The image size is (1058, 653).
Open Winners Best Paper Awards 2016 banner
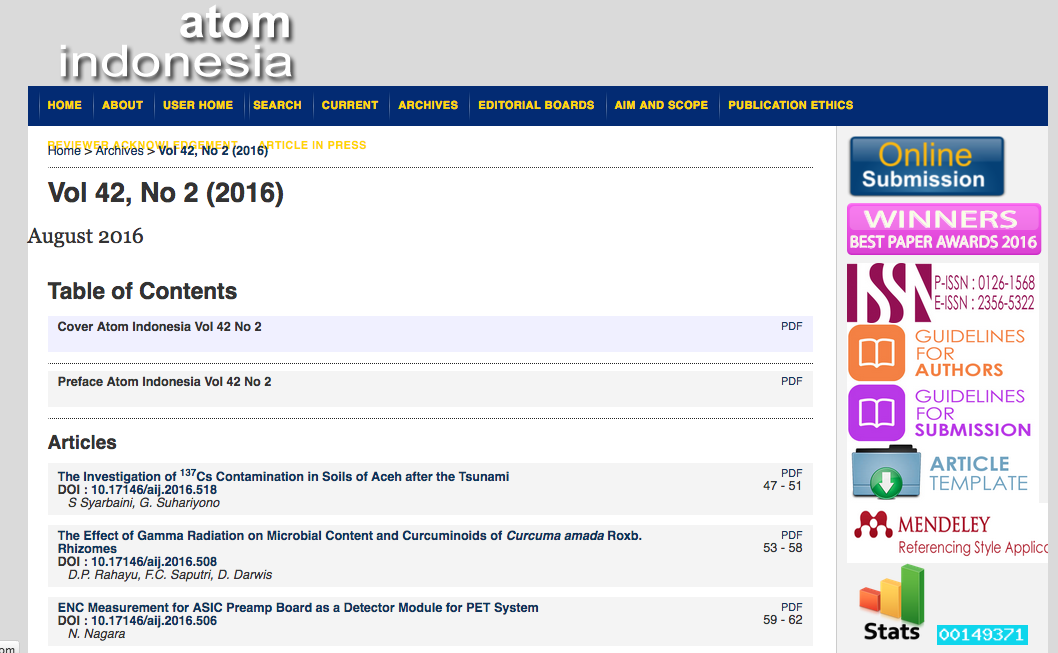943,229
